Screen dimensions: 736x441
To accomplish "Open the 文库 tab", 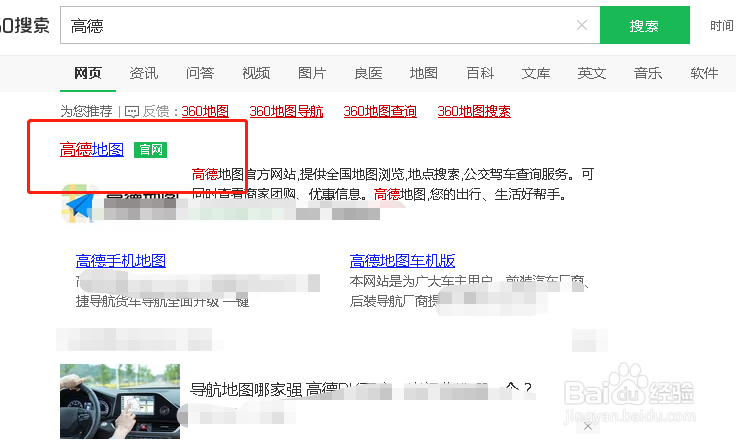I will [536, 73].
